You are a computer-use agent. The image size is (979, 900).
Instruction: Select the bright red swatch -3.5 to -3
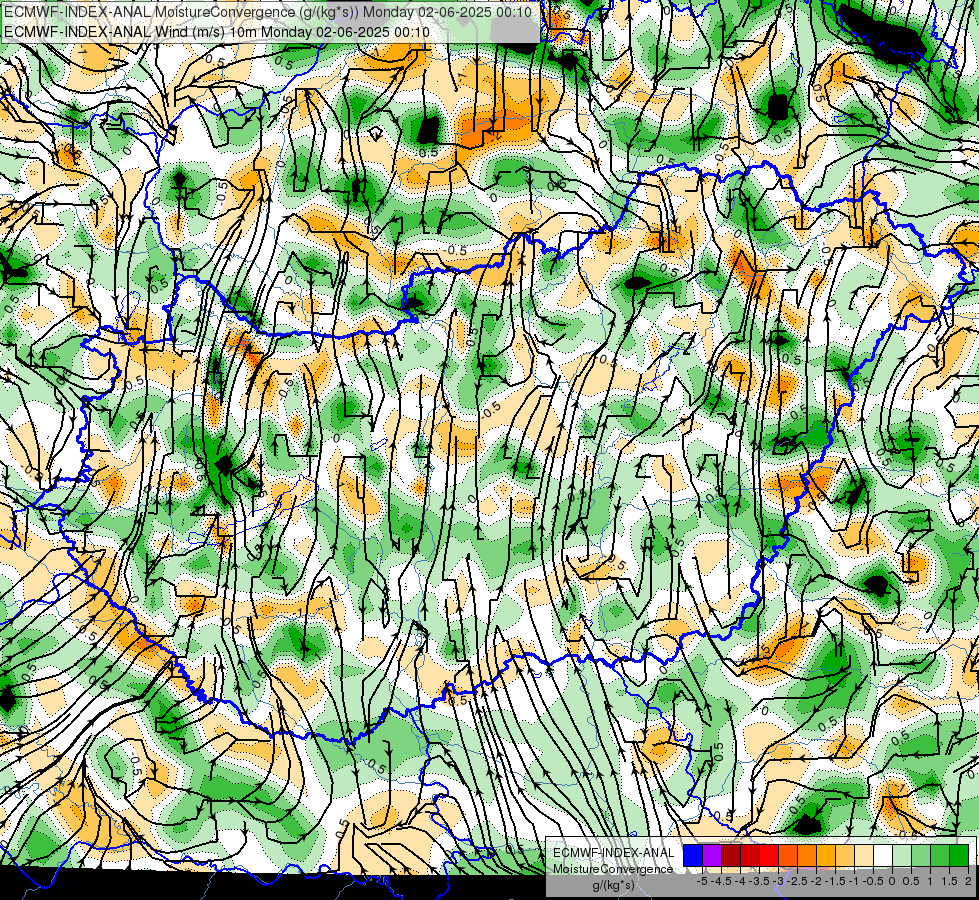point(769,855)
